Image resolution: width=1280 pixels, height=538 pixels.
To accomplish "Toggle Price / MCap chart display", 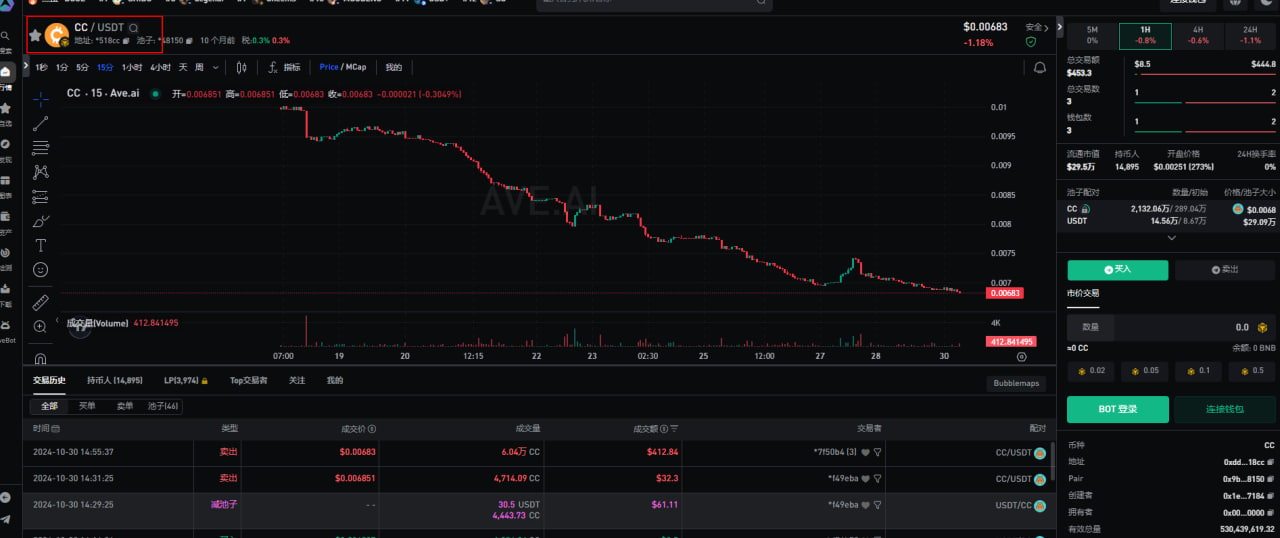I will pyautogui.click(x=343, y=67).
